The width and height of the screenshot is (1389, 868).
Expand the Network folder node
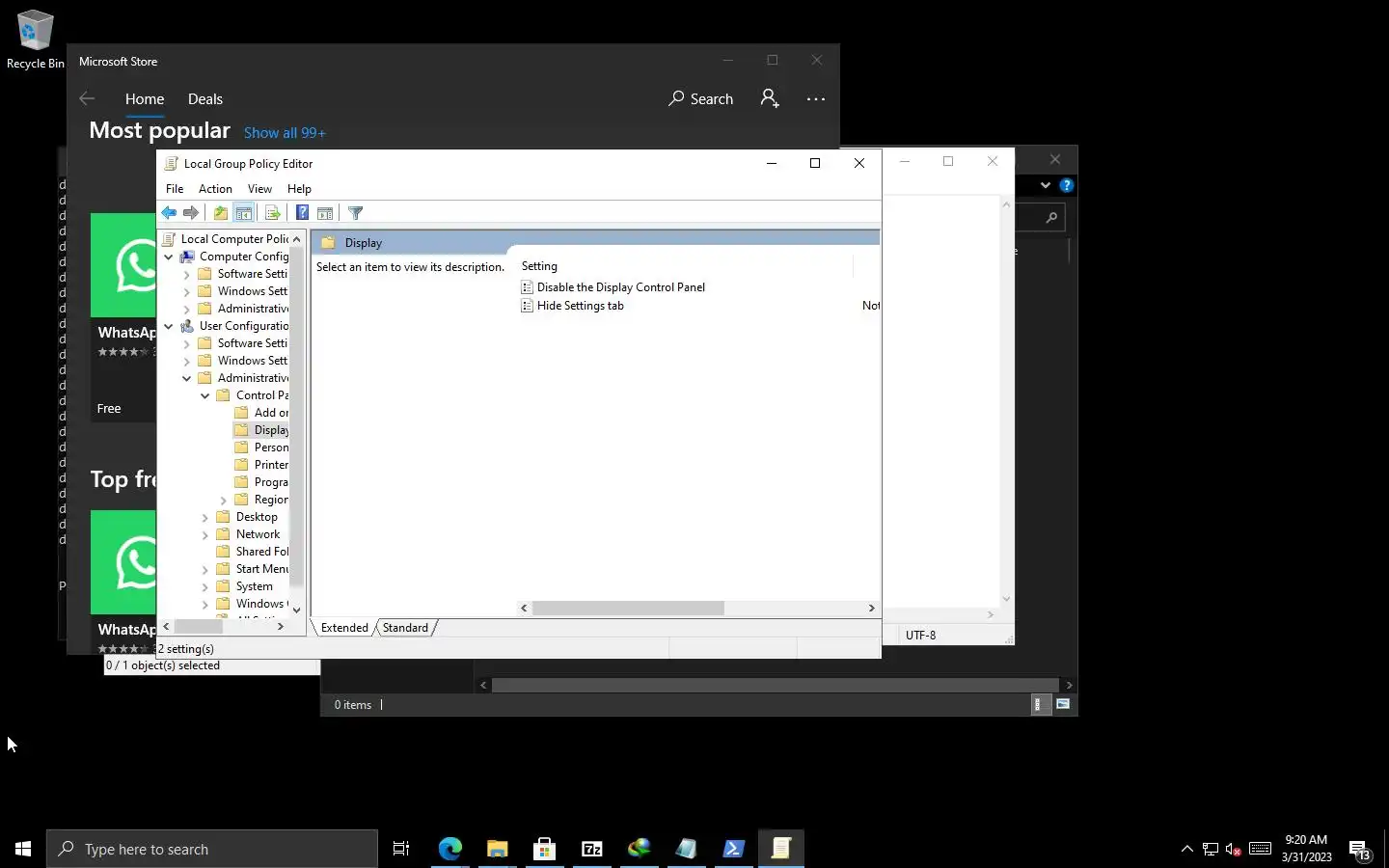point(205,534)
